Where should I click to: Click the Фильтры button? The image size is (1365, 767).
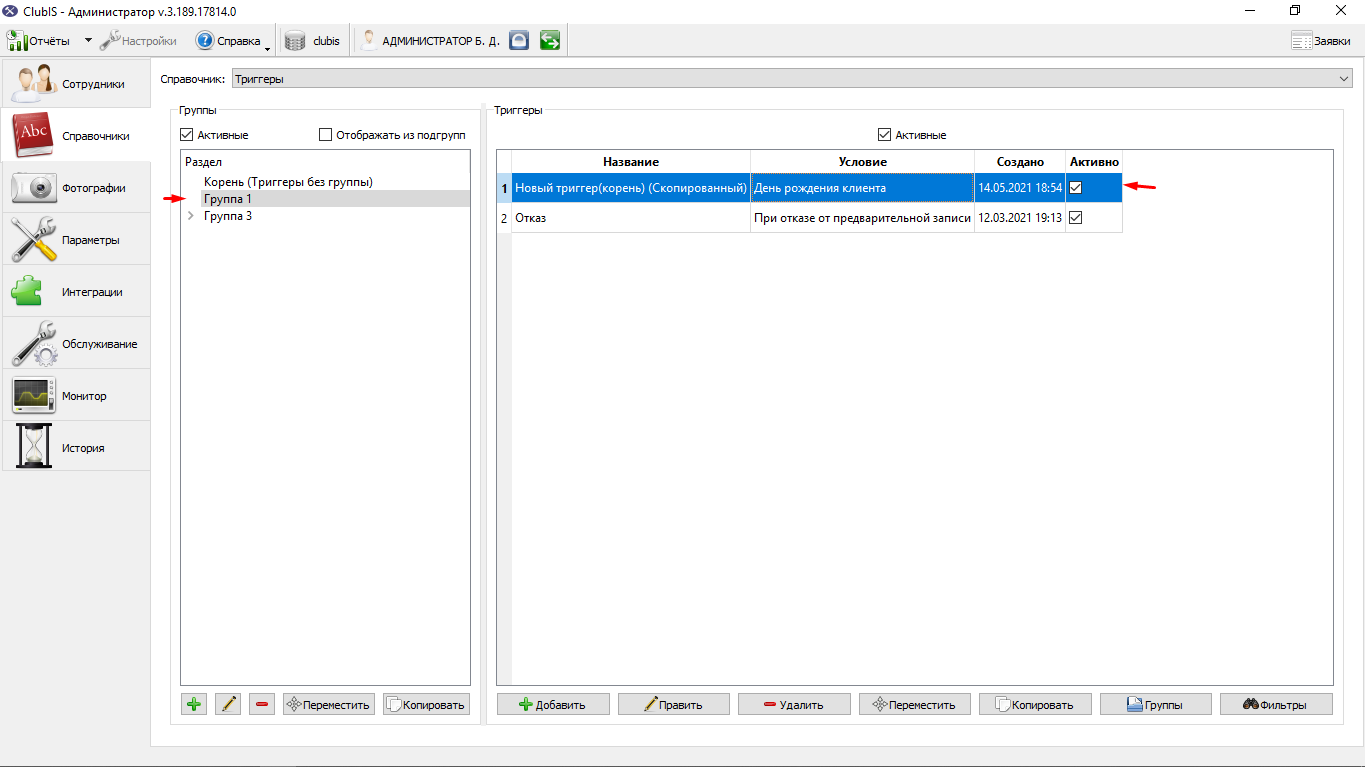click(x=1276, y=704)
